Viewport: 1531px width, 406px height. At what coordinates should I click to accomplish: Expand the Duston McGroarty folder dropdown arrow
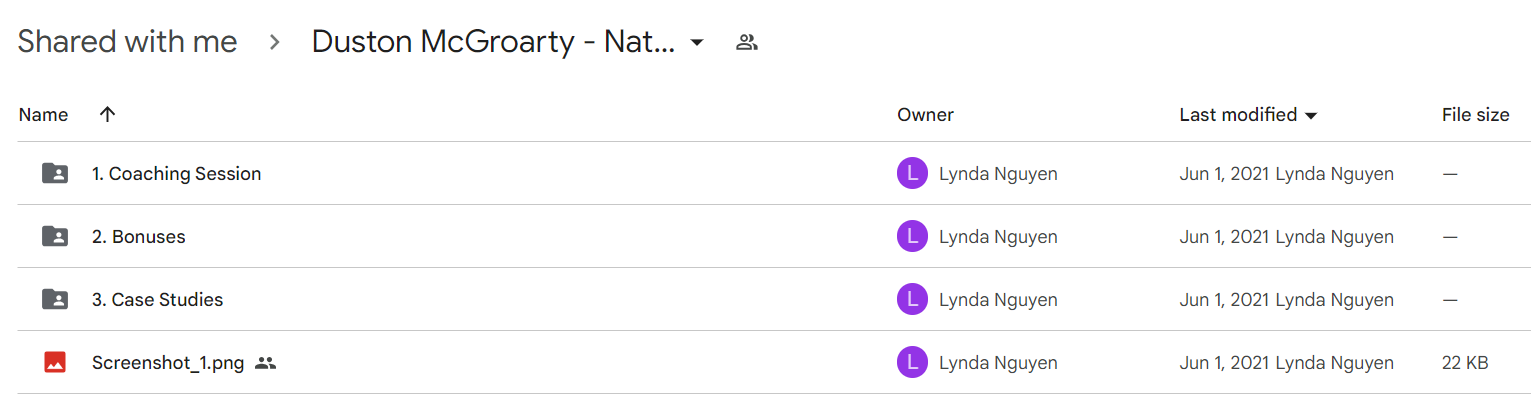(697, 42)
